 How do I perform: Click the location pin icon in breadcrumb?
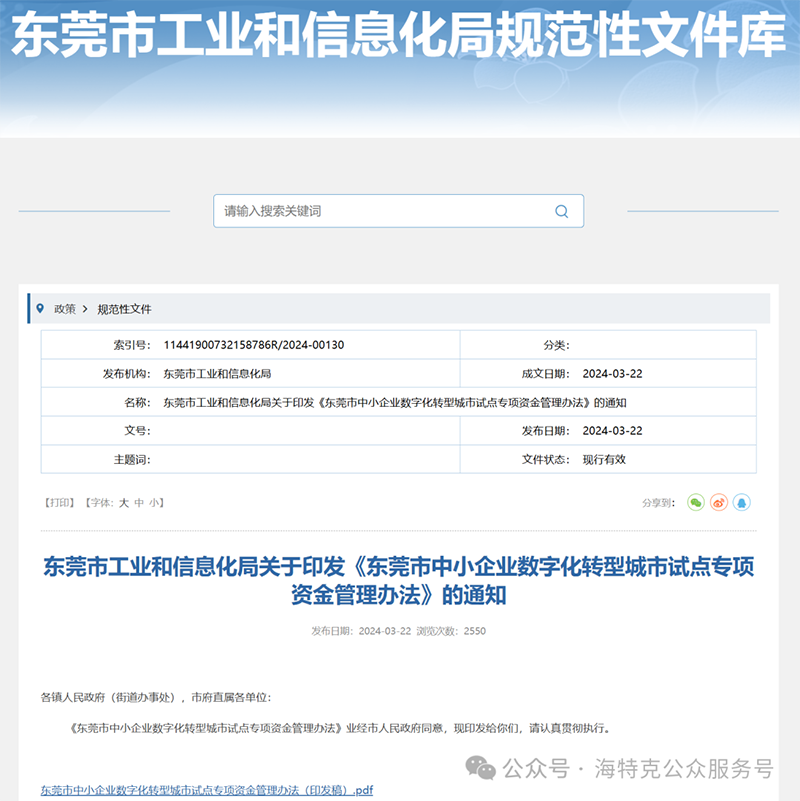pos(40,309)
